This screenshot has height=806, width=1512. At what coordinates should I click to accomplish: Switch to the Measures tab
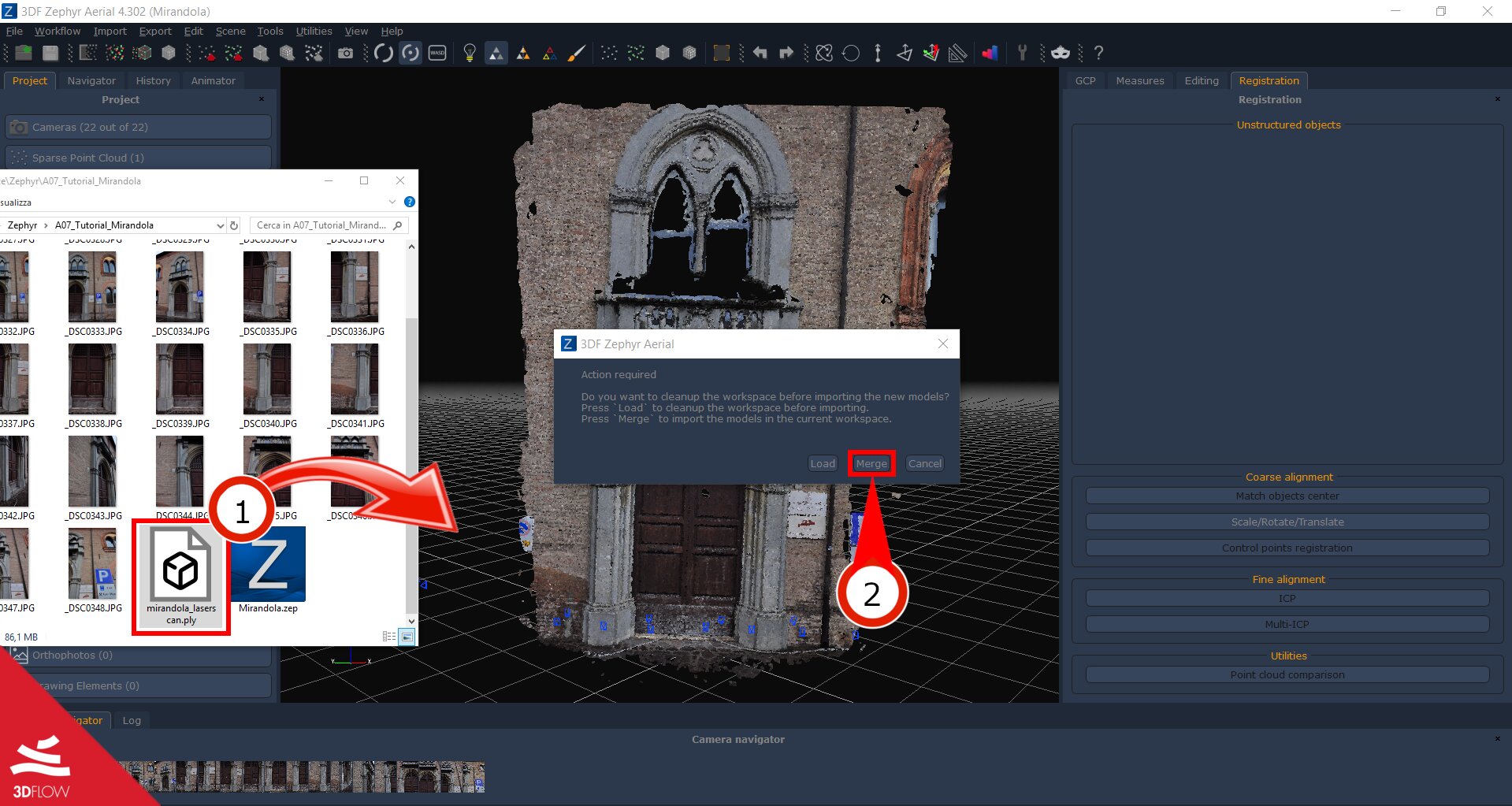coord(1139,80)
